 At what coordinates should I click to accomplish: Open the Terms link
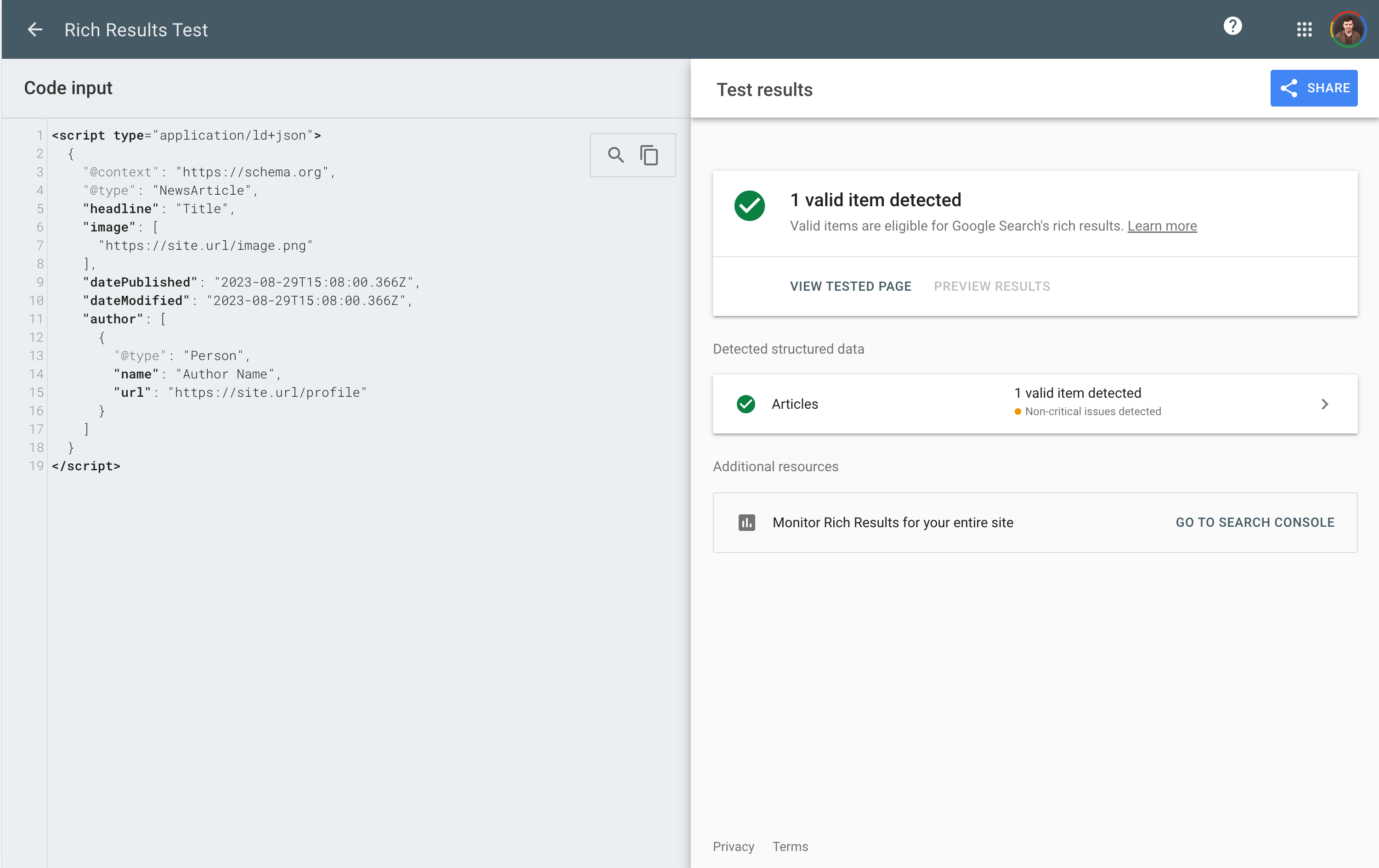coord(790,846)
